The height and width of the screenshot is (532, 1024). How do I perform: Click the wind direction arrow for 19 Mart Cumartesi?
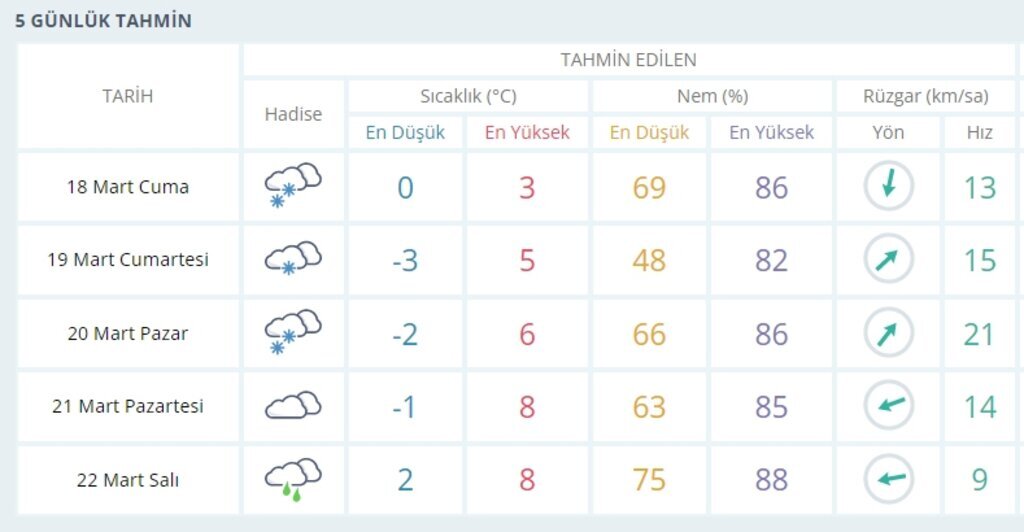[x=887, y=260]
